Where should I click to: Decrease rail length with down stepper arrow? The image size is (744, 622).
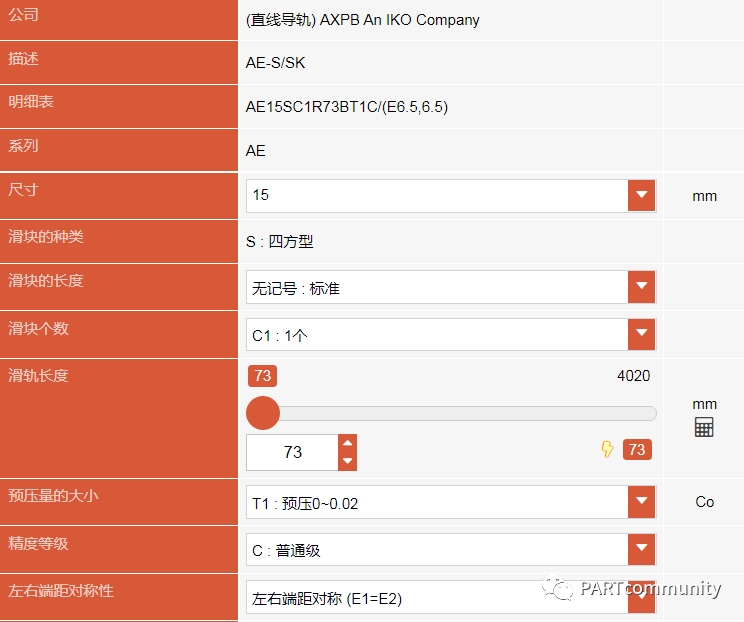pos(347,461)
